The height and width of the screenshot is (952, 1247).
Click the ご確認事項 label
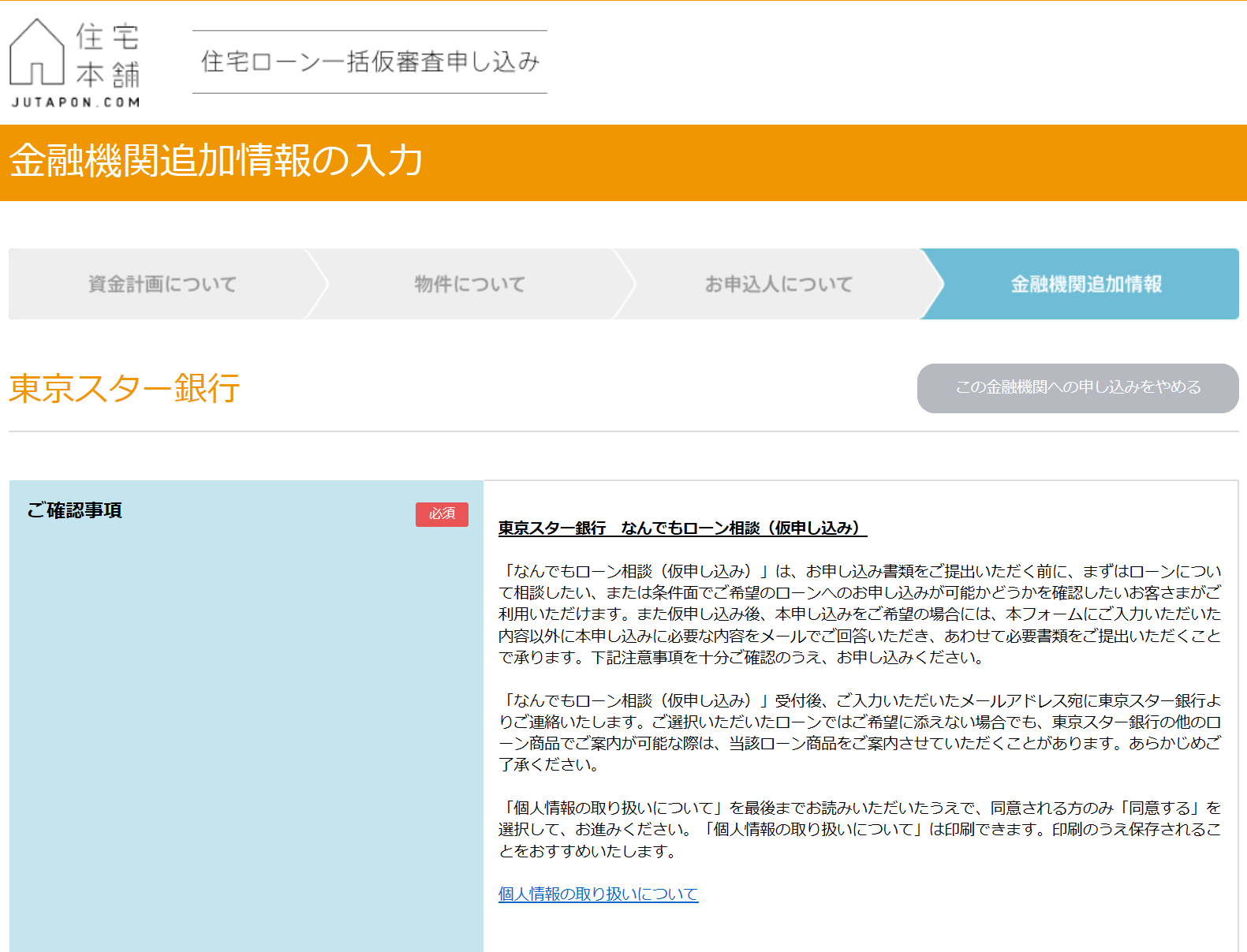(74, 510)
